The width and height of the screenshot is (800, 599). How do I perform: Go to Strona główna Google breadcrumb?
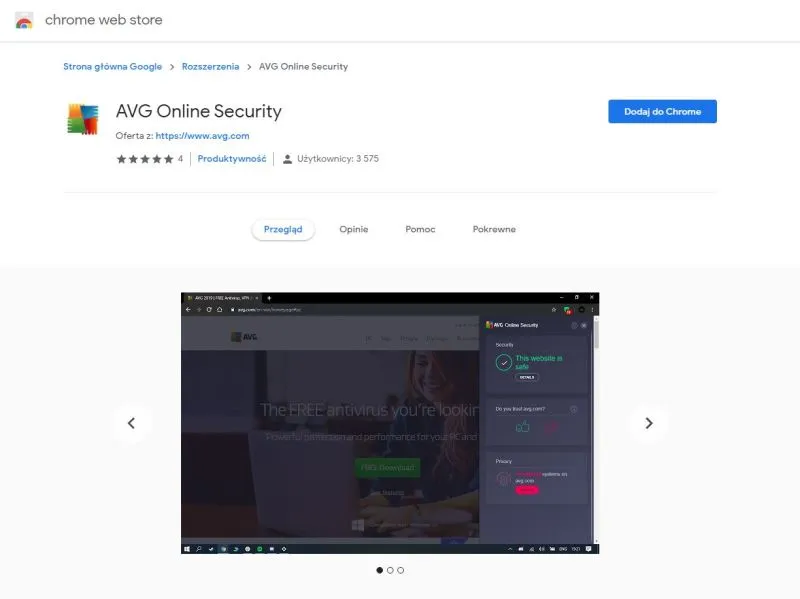pyautogui.click(x=112, y=67)
